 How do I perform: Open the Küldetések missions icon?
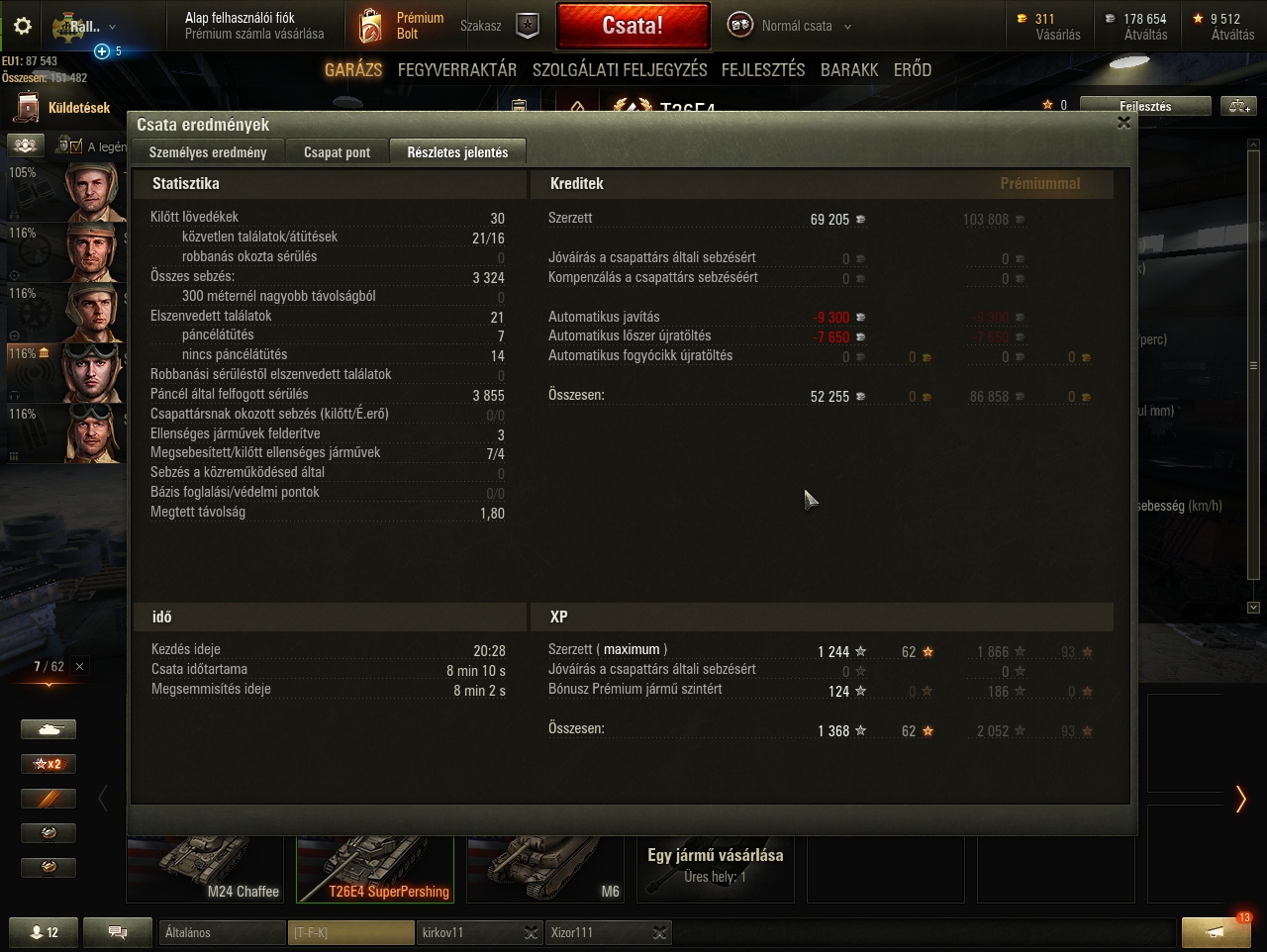click(25, 108)
